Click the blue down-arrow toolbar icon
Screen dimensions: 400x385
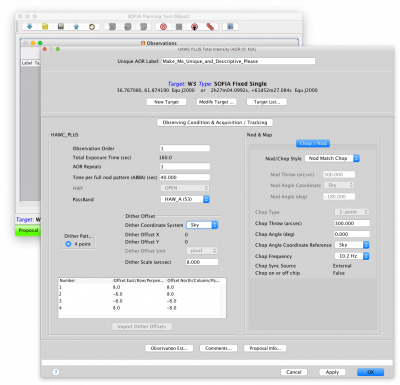click(29, 27)
